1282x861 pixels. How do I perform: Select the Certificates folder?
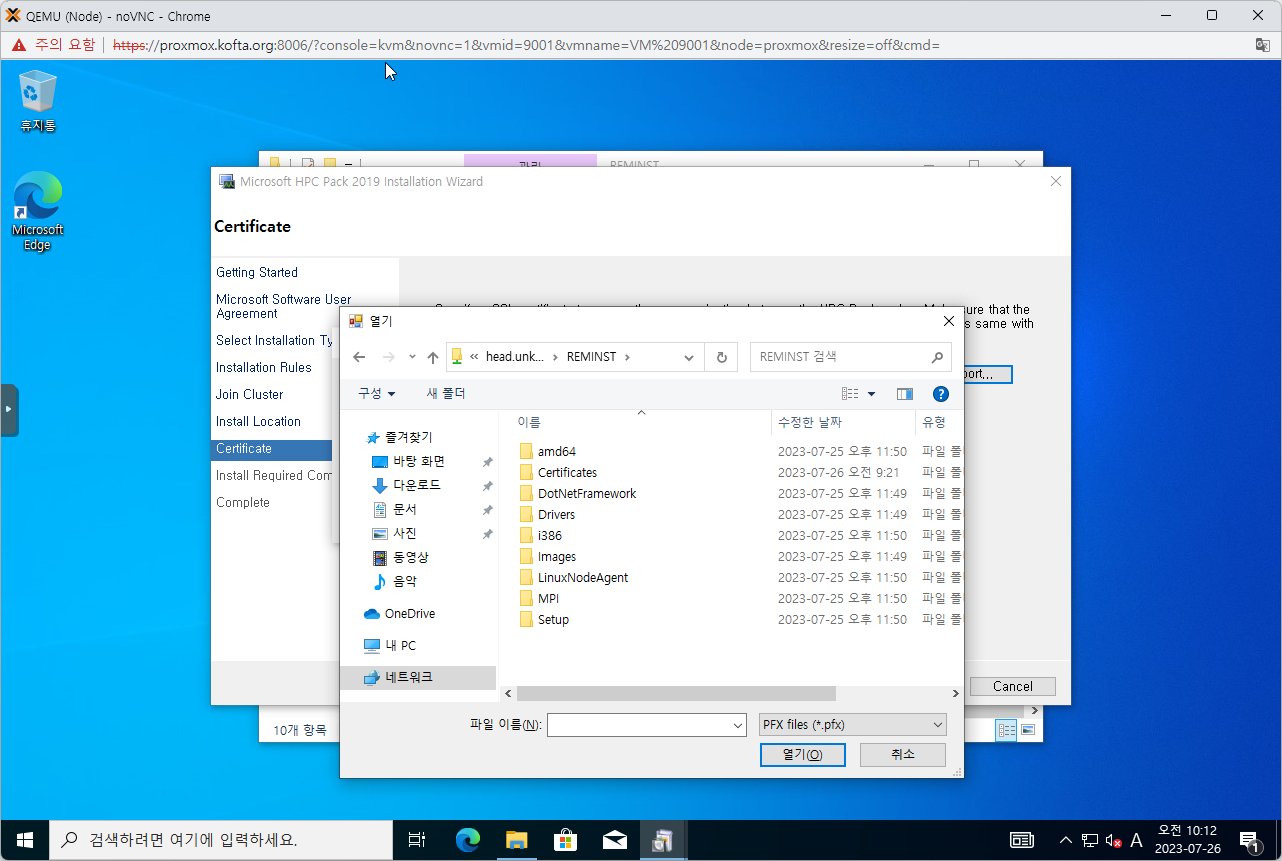pos(567,473)
